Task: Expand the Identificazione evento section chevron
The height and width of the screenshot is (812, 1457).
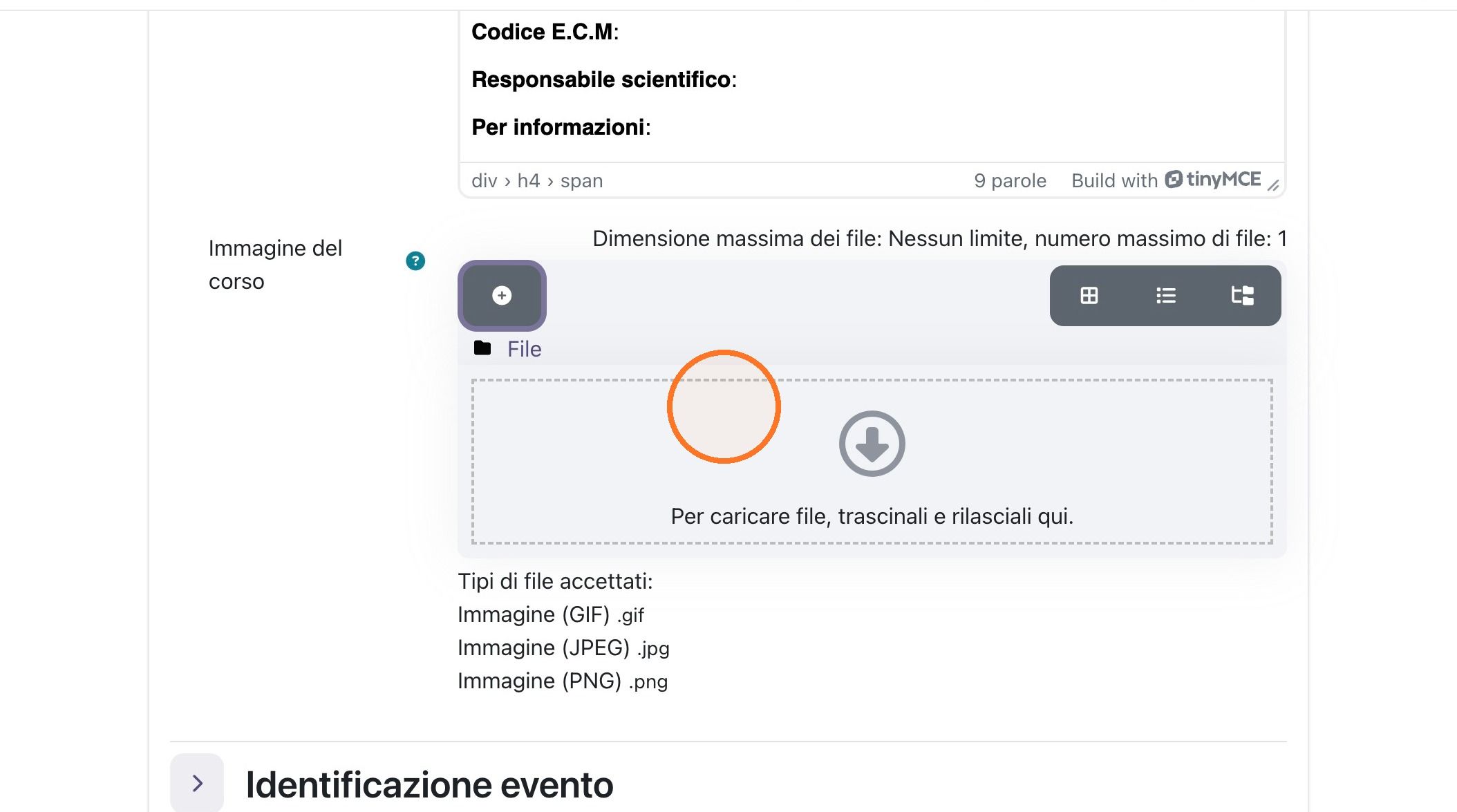Action: tap(197, 783)
